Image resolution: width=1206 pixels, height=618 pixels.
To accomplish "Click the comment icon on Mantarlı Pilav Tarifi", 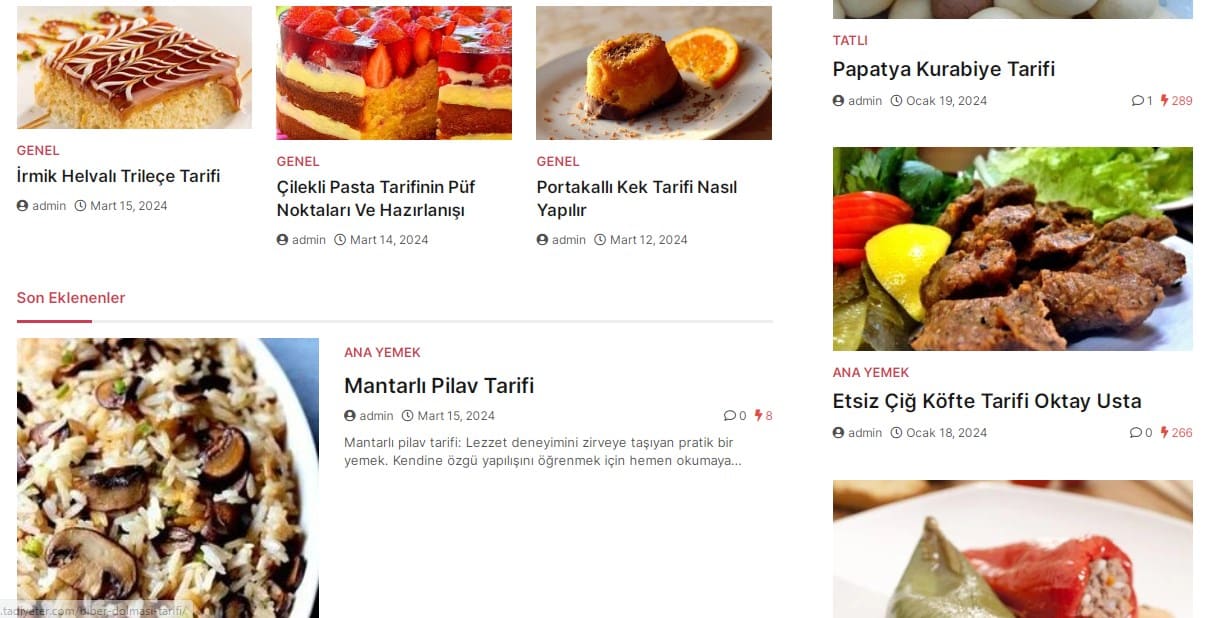I will (729, 416).
